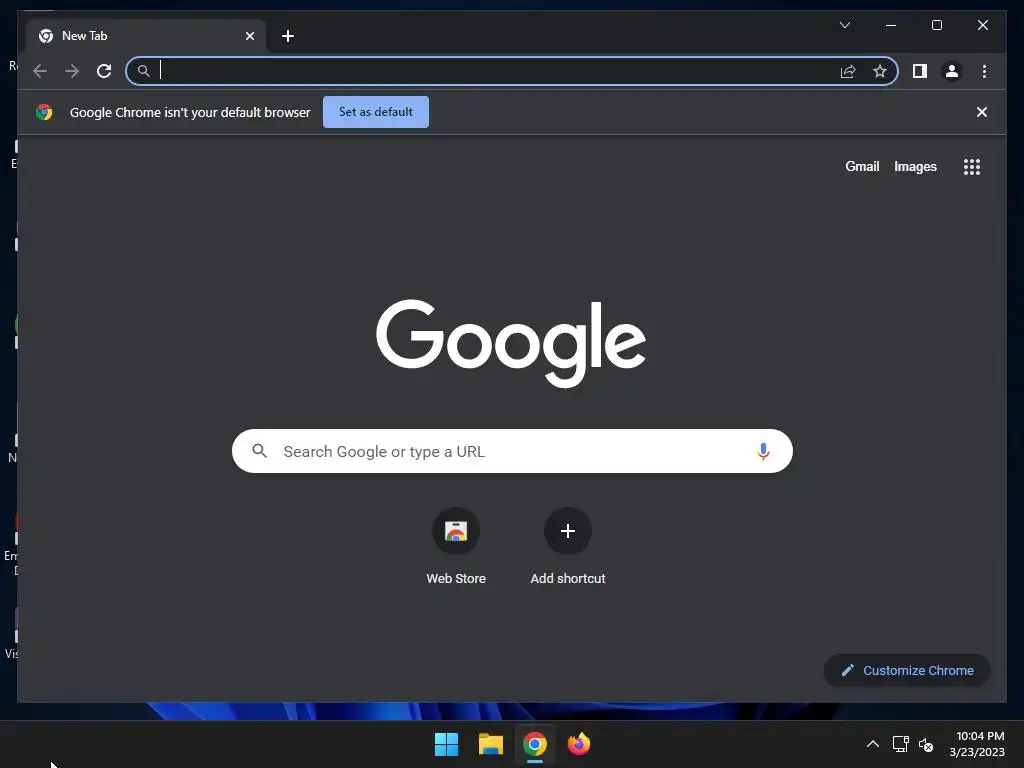Start voice search with microphone icon
Viewport: 1024px width, 768px height.
click(763, 451)
